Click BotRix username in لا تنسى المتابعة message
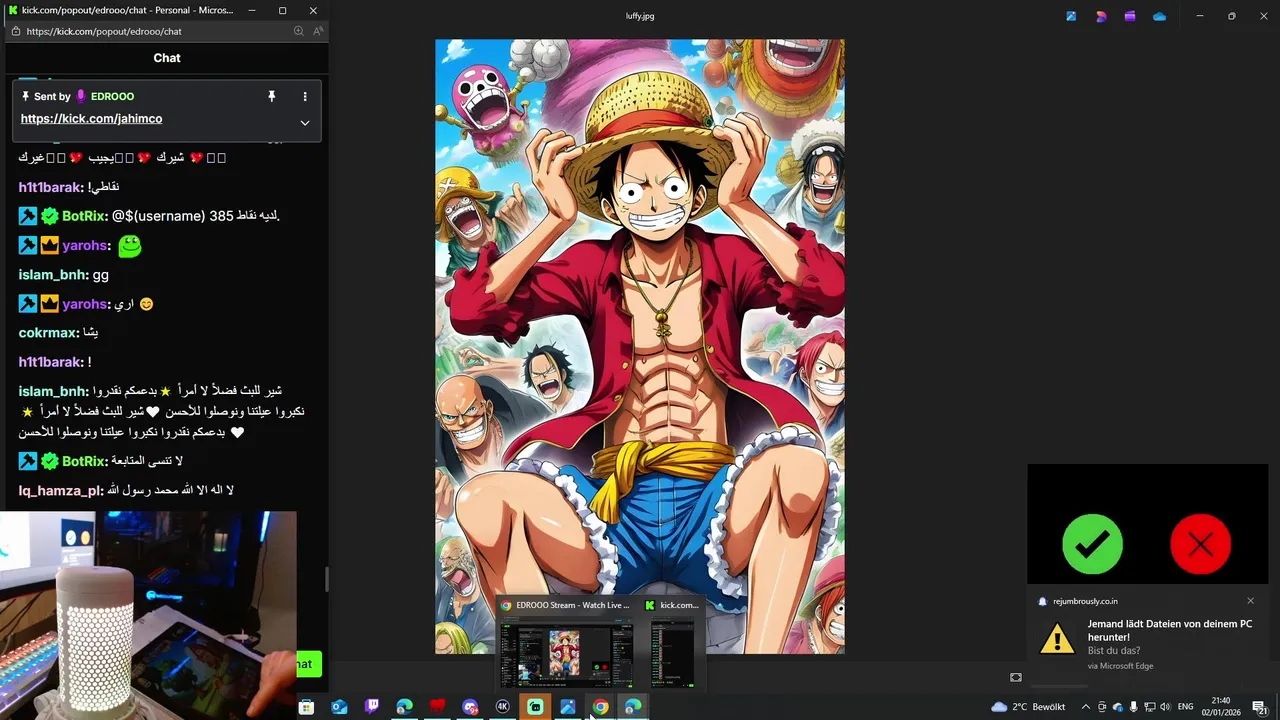 click(84, 461)
